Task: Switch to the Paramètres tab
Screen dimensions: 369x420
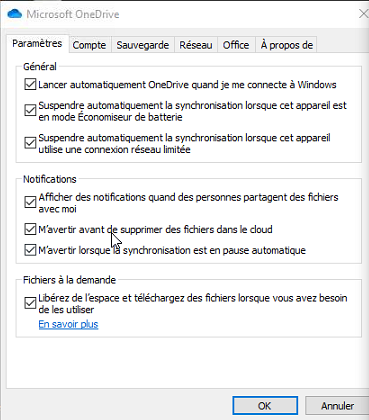Action: (37, 44)
